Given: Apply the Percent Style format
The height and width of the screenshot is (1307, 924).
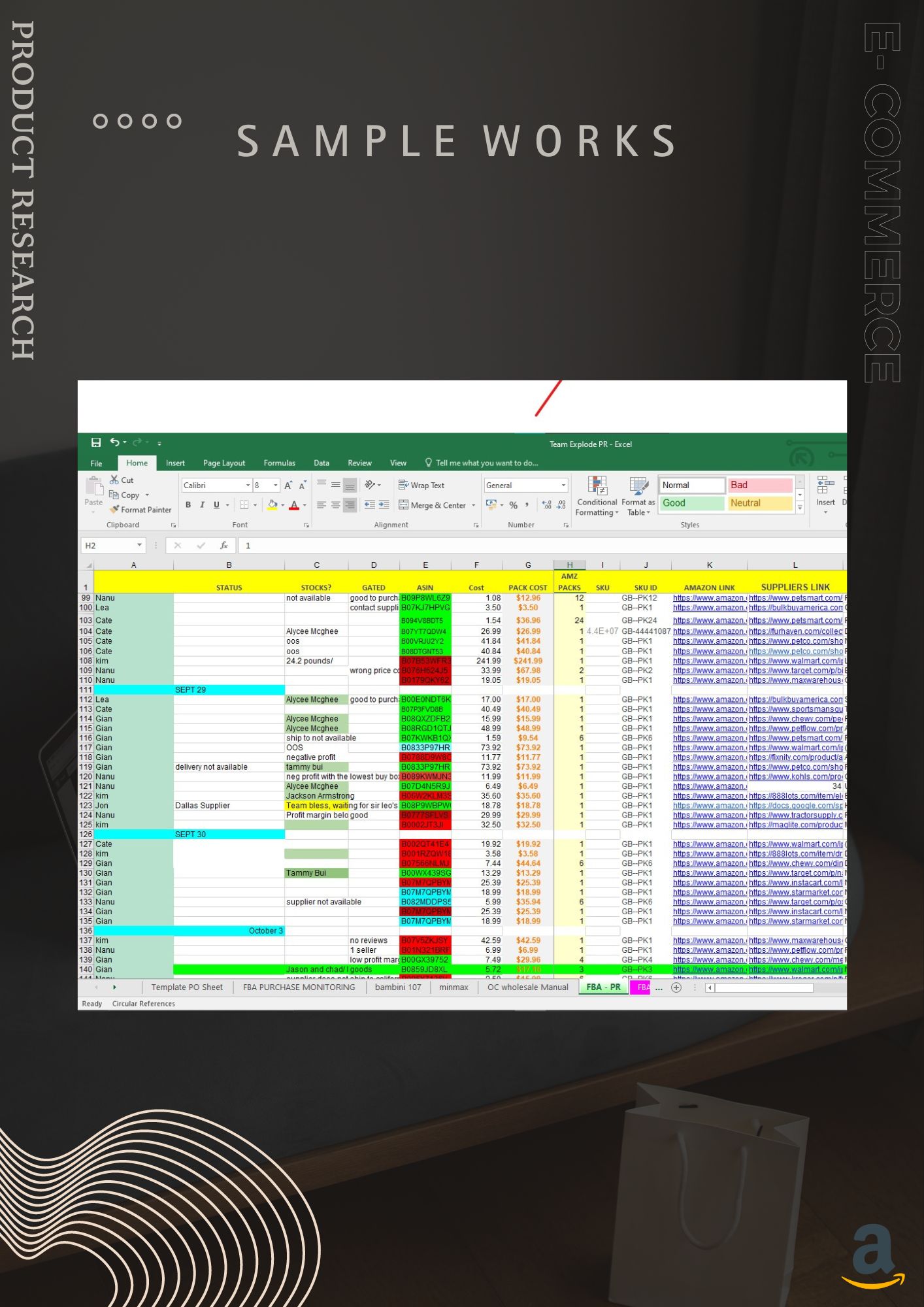Looking at the screenshot, I should tap(514, 505).
